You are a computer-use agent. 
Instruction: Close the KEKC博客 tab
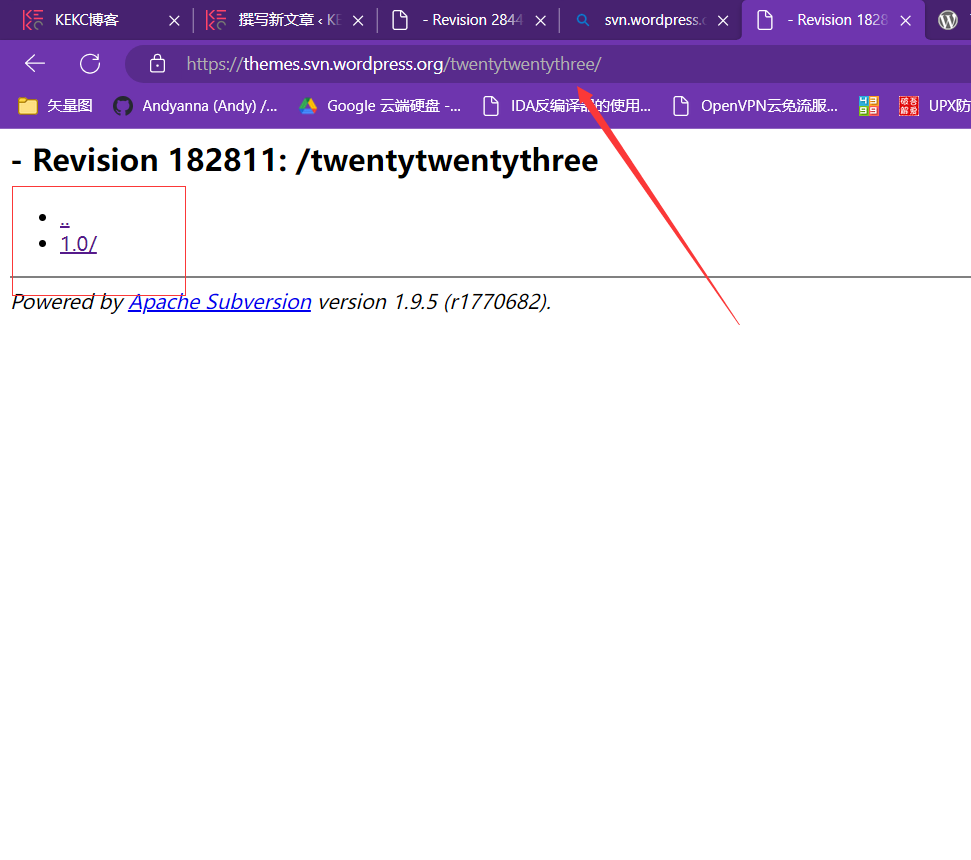[174, 20]
